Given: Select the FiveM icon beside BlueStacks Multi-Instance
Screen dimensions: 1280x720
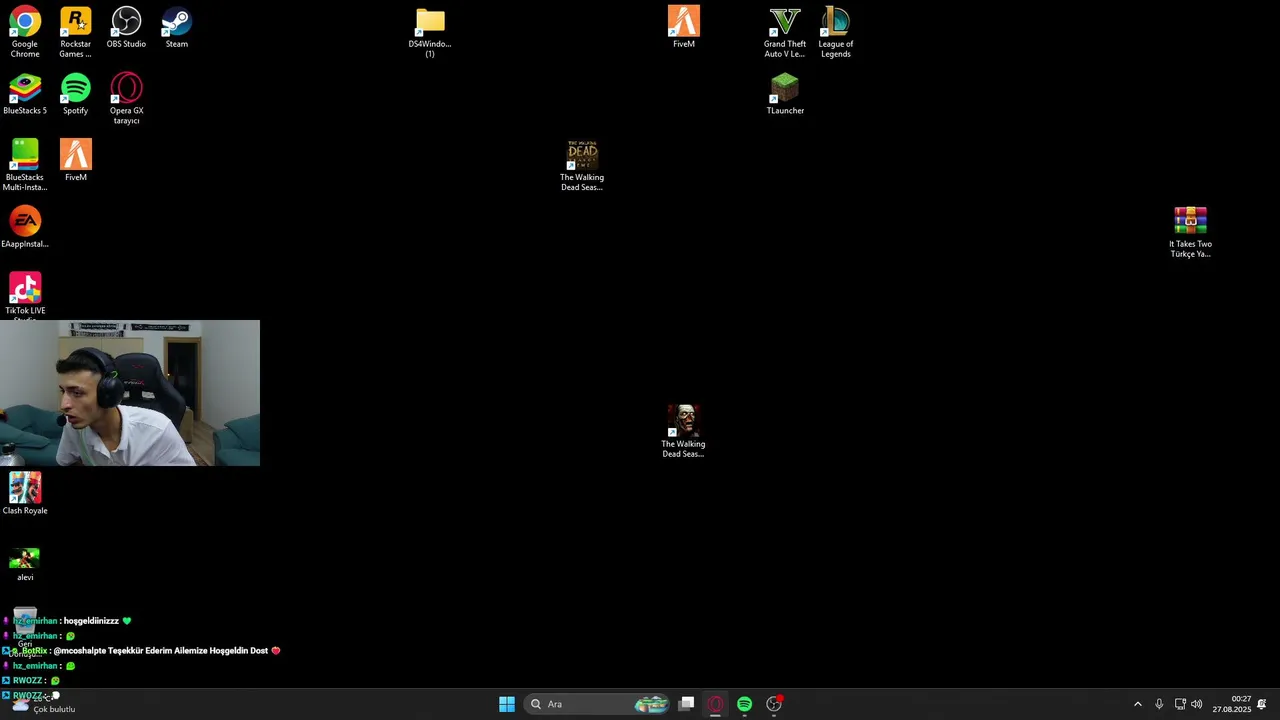Looking at the screenshot, I should click(x=76, y=160).
